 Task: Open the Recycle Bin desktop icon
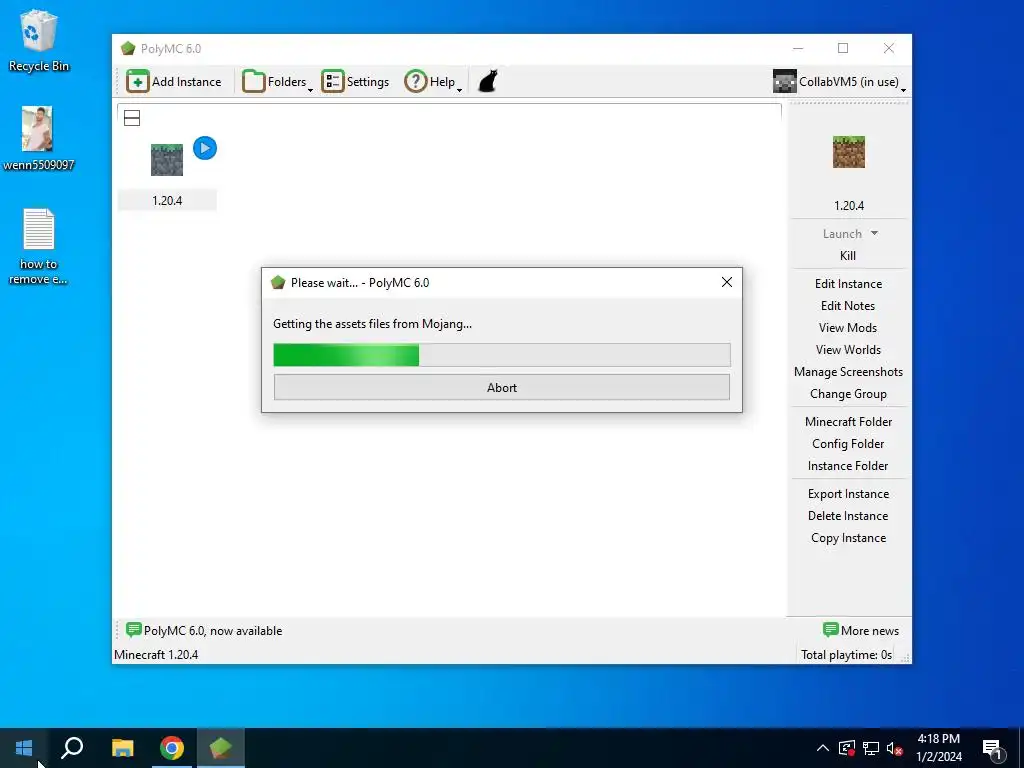point(39,40)
